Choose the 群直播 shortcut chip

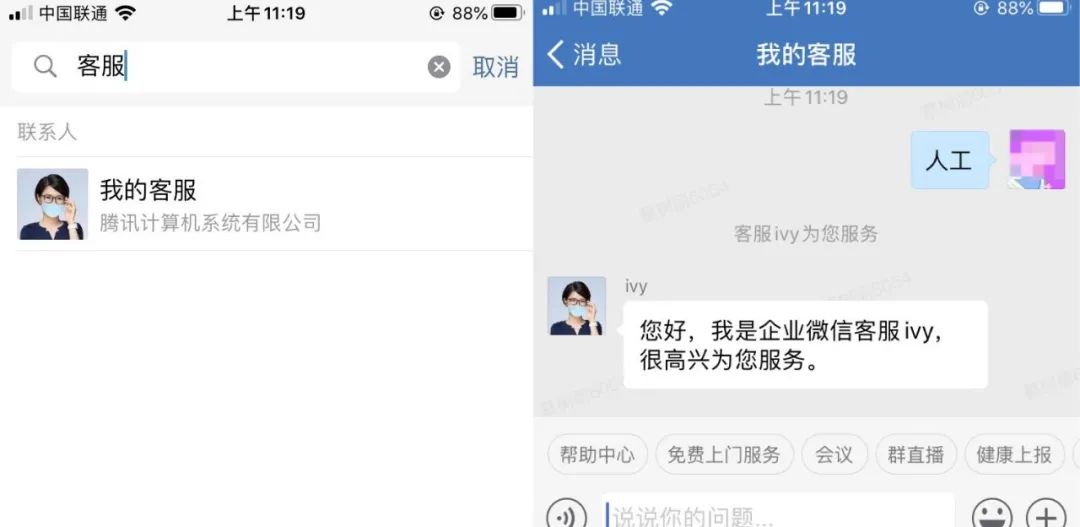click(x=915, y=455)
